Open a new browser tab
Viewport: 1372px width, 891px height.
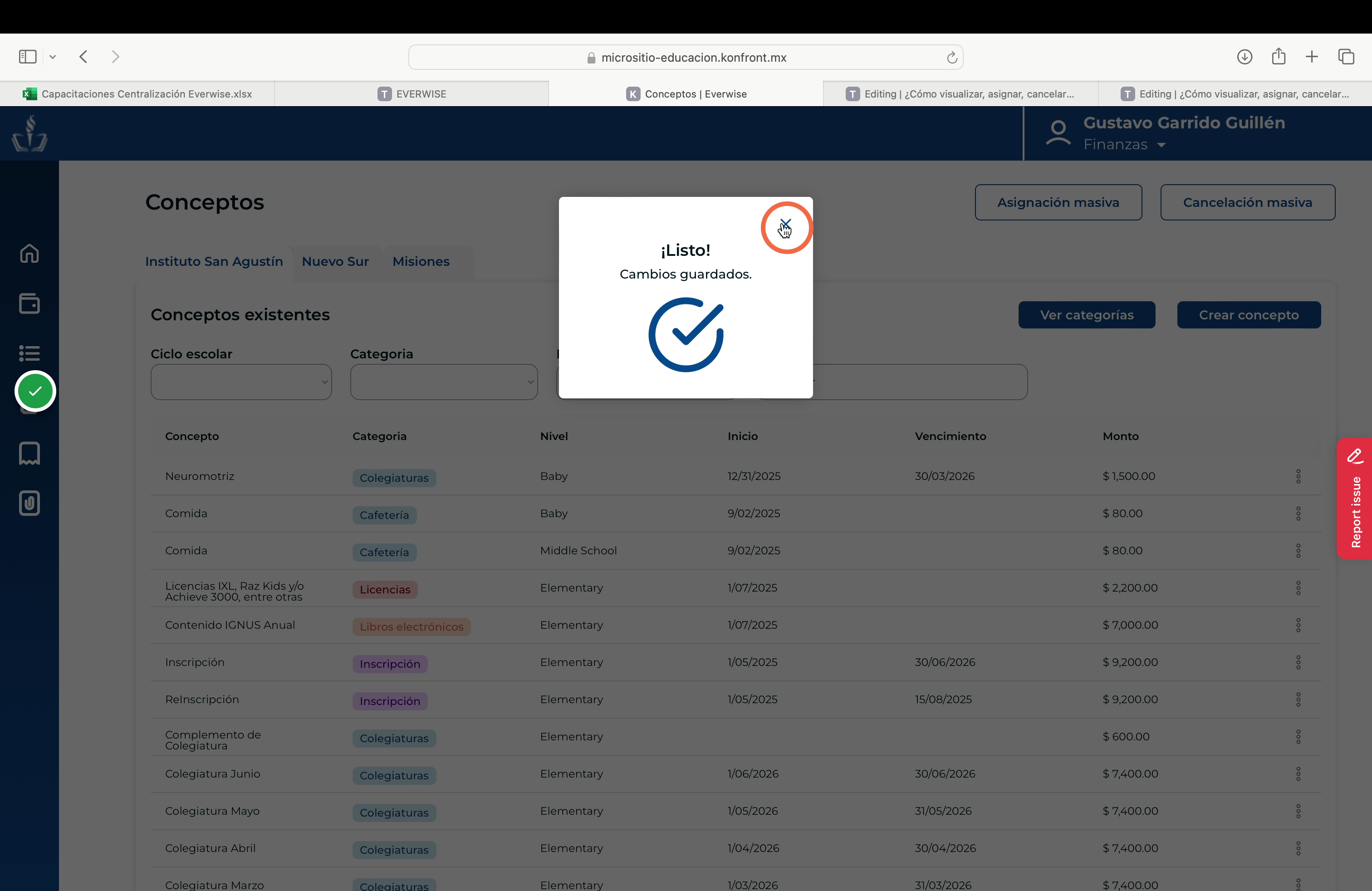[x=1312, y=56]
